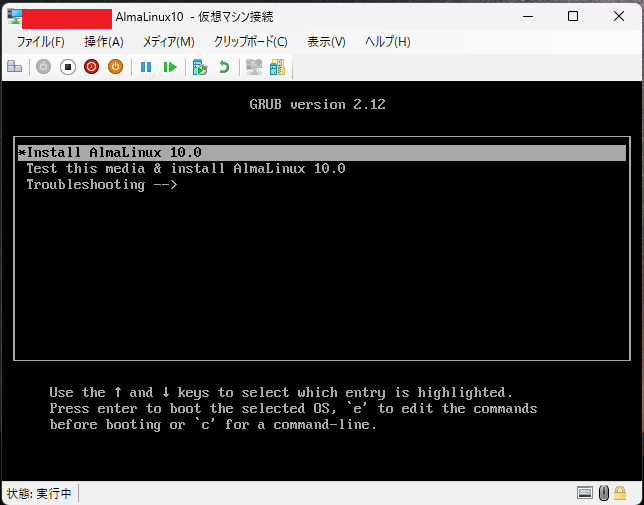The width and height of the screenshot is (644, 505).
Task: Save VM state with orange icon
Action: [x=115, y=67]
